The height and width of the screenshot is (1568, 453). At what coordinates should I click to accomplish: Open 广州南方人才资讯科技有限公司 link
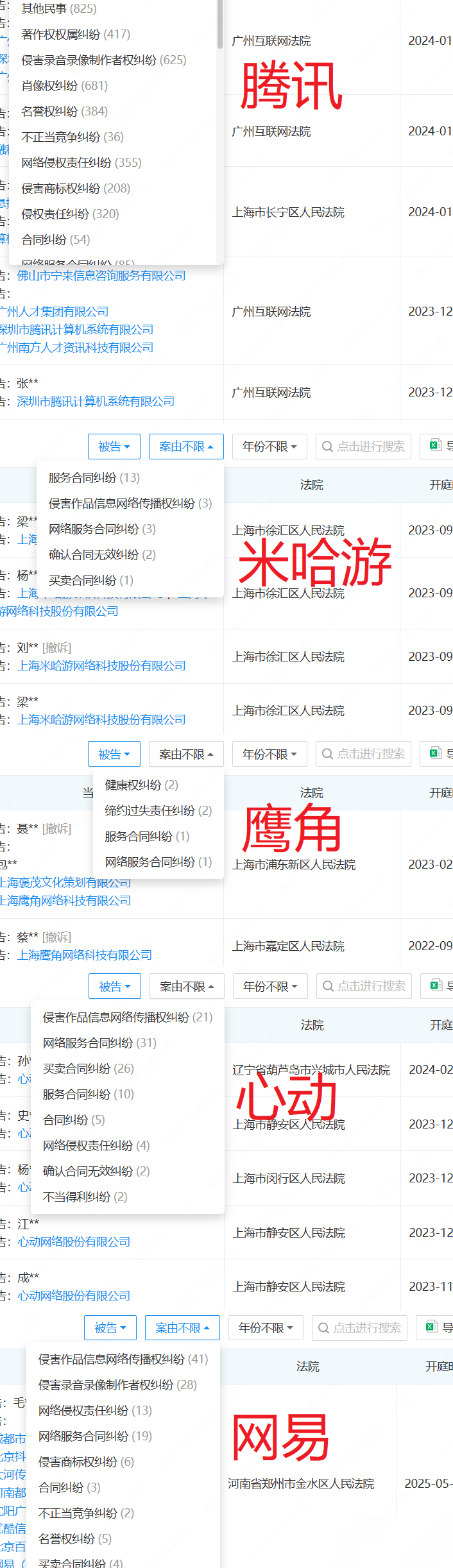tap(77, 347)
